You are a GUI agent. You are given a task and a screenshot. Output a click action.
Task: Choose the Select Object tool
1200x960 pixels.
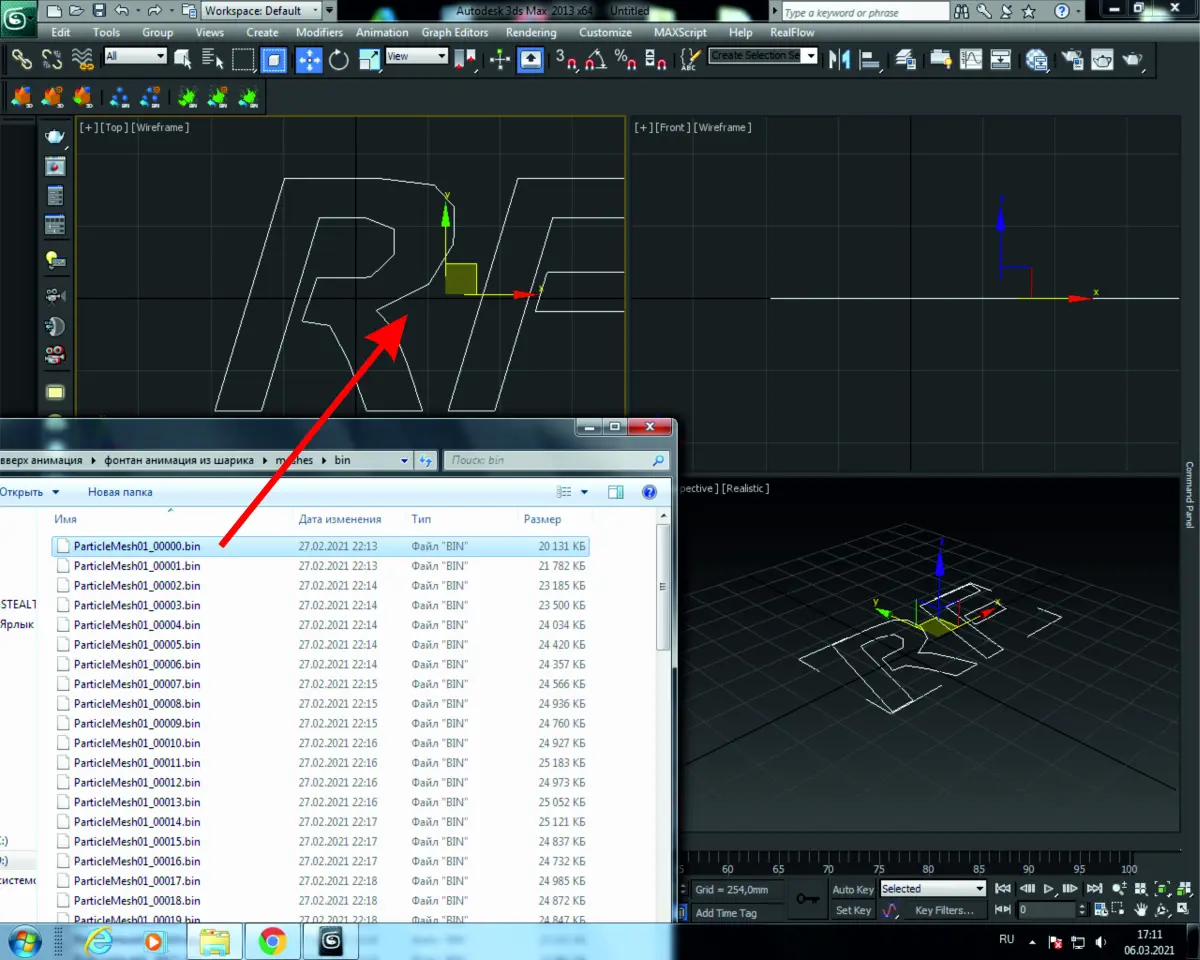tap(183, 59)
